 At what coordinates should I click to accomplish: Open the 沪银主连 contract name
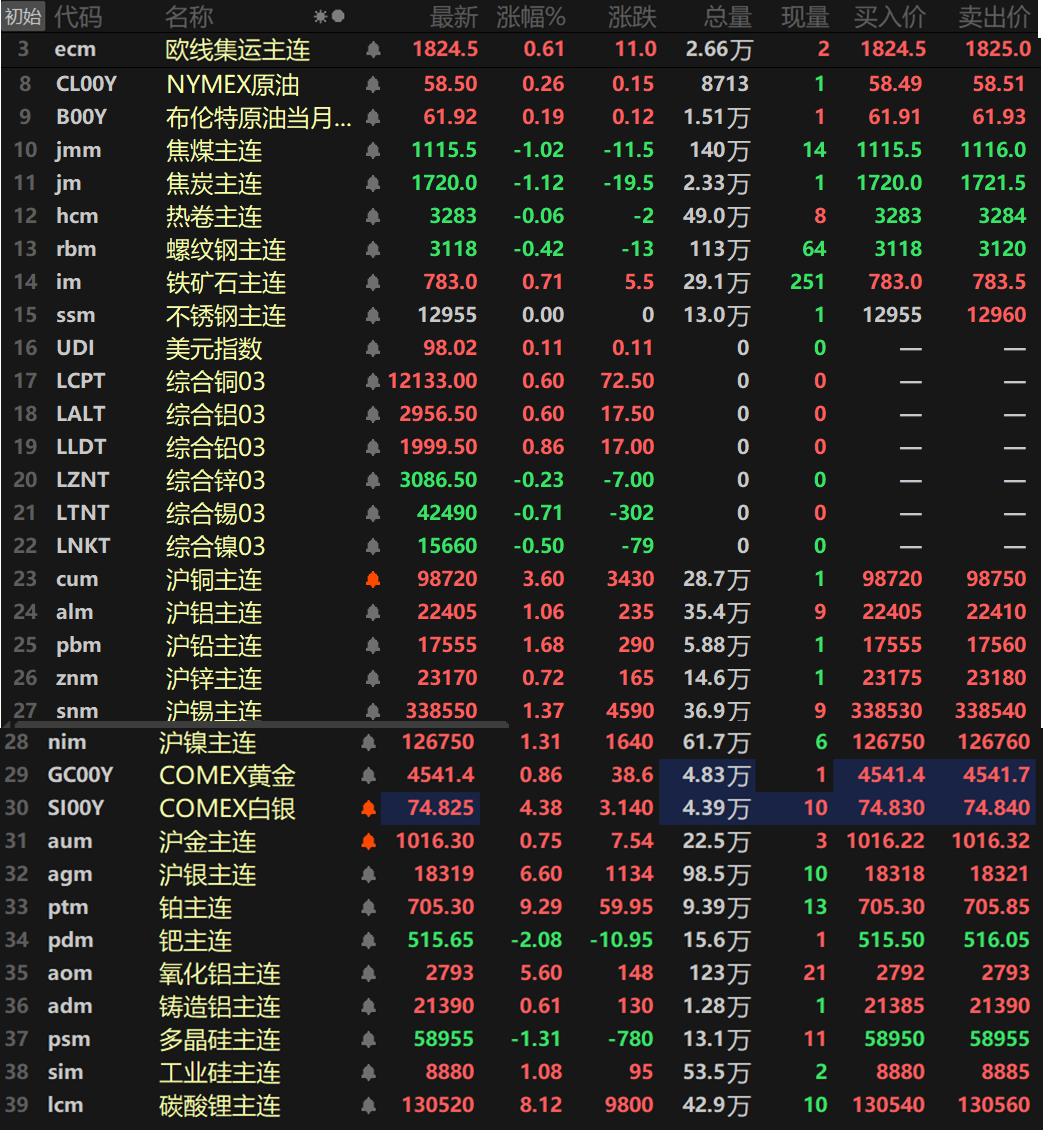tap(207, 874)
